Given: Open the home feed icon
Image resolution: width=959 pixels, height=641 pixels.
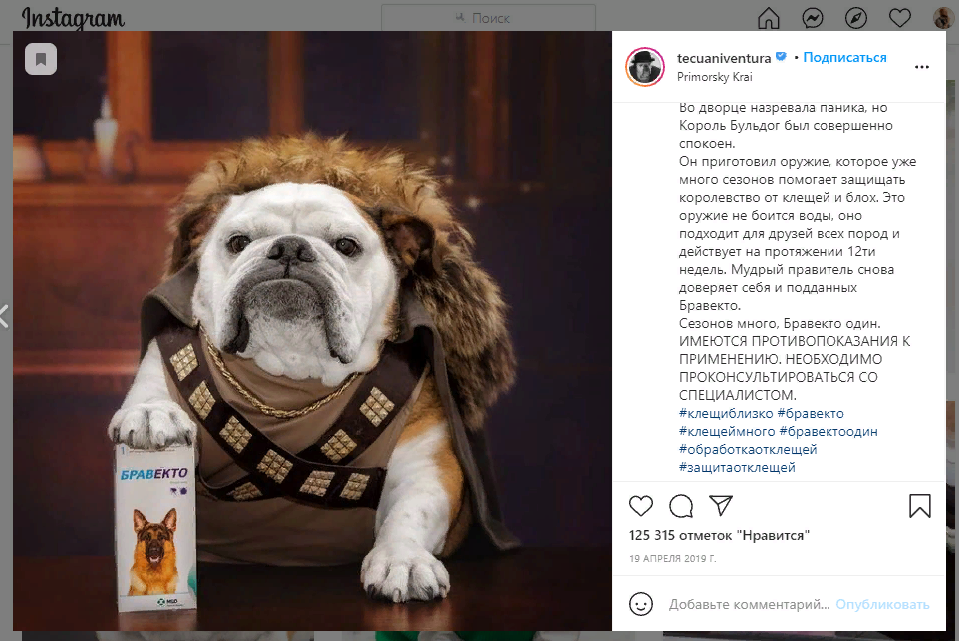Looking at the screenshot, I should click(x=769, y=18).
